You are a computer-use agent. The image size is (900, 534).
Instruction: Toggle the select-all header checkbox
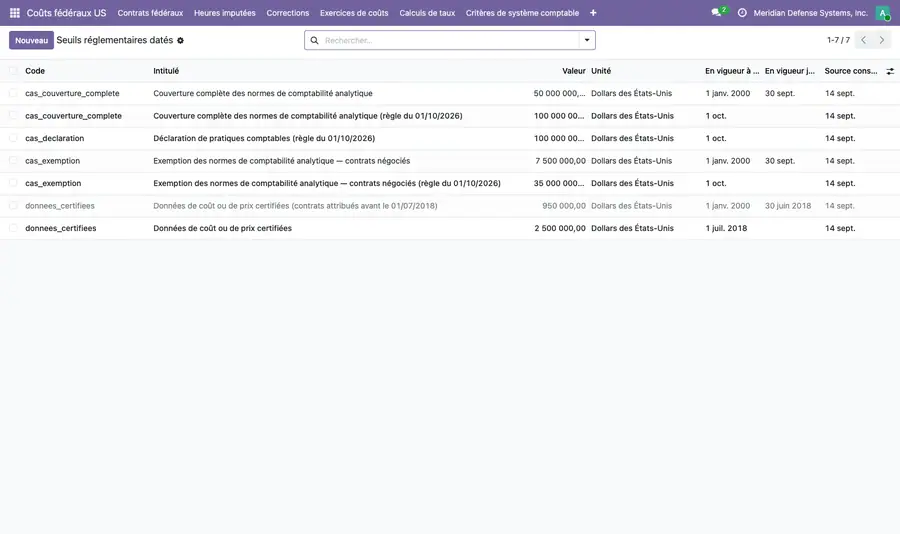[x=13, y=71]
